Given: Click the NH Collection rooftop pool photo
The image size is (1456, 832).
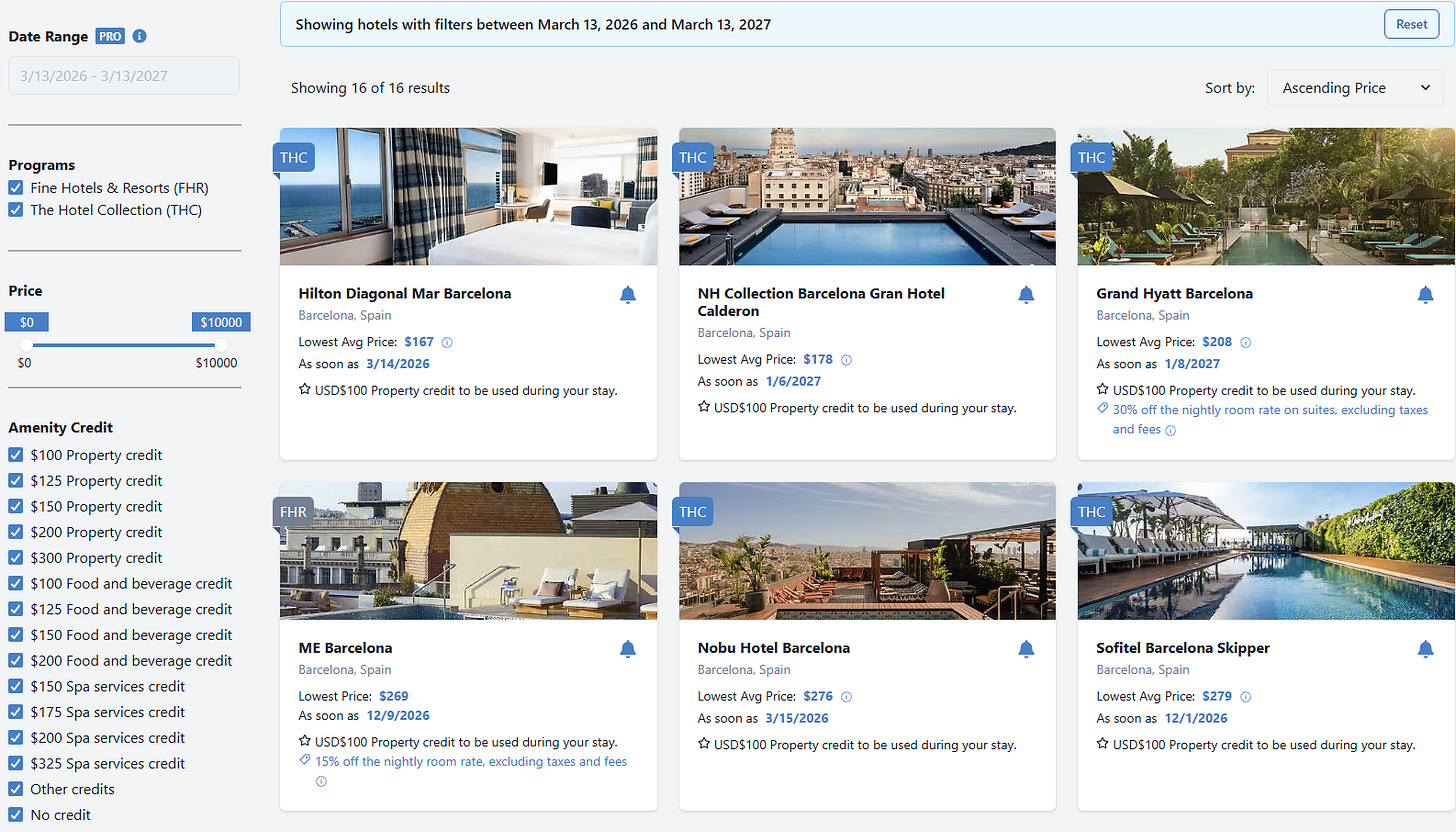Looking at the screenshot, I should 867,197.
